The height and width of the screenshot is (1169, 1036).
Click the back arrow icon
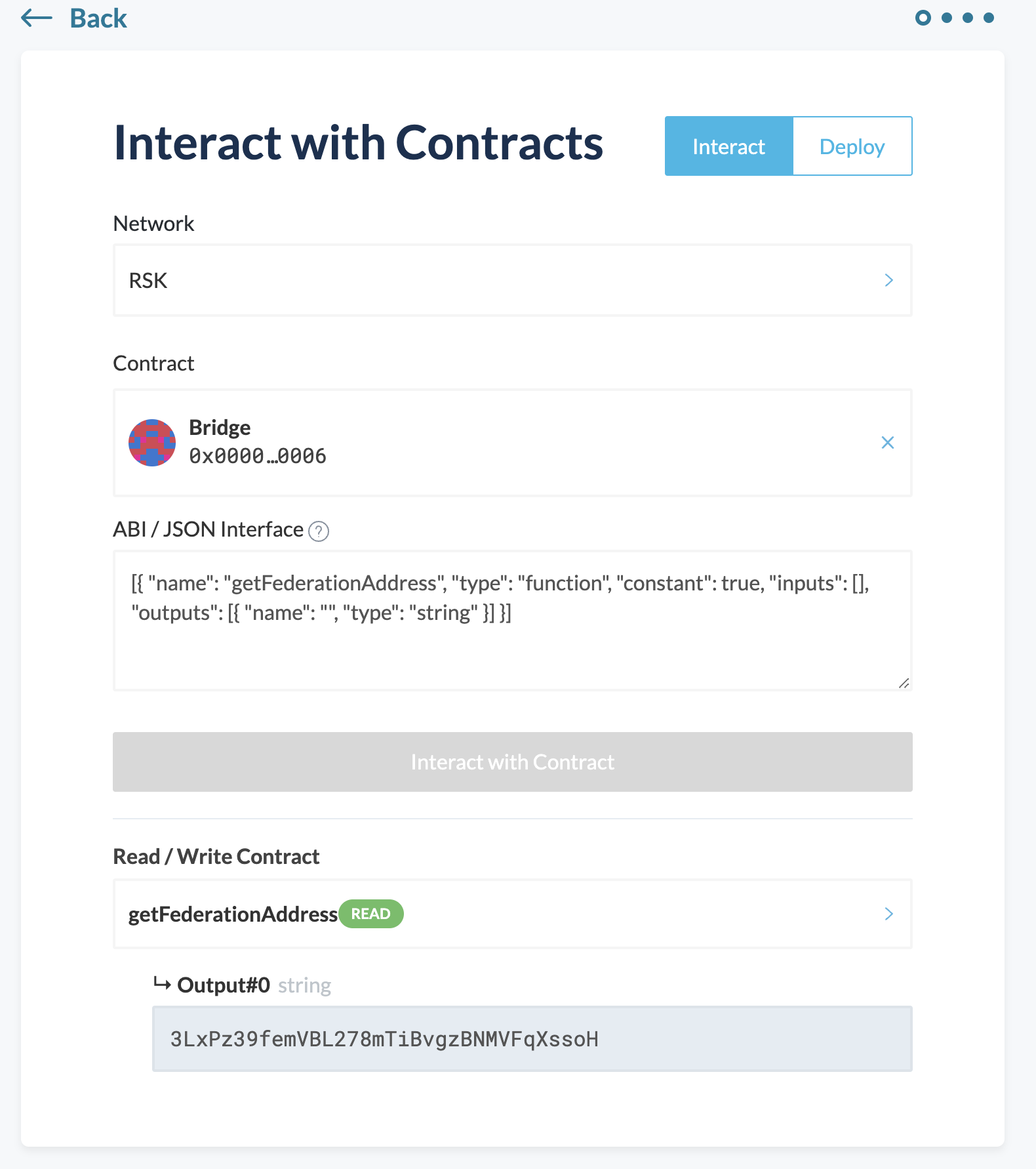[x=36, y=18]
